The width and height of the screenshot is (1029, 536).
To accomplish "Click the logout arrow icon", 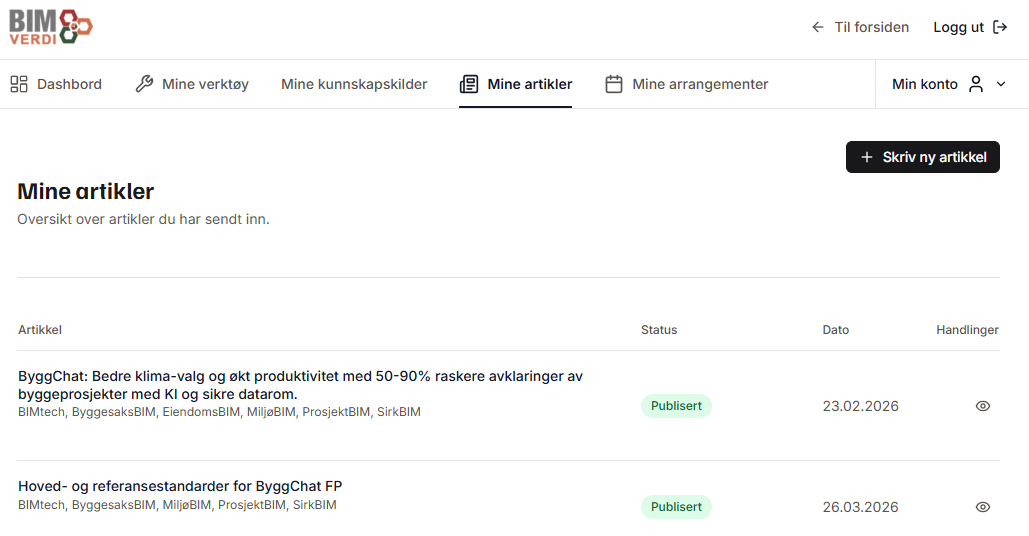I will (1000, 27).
